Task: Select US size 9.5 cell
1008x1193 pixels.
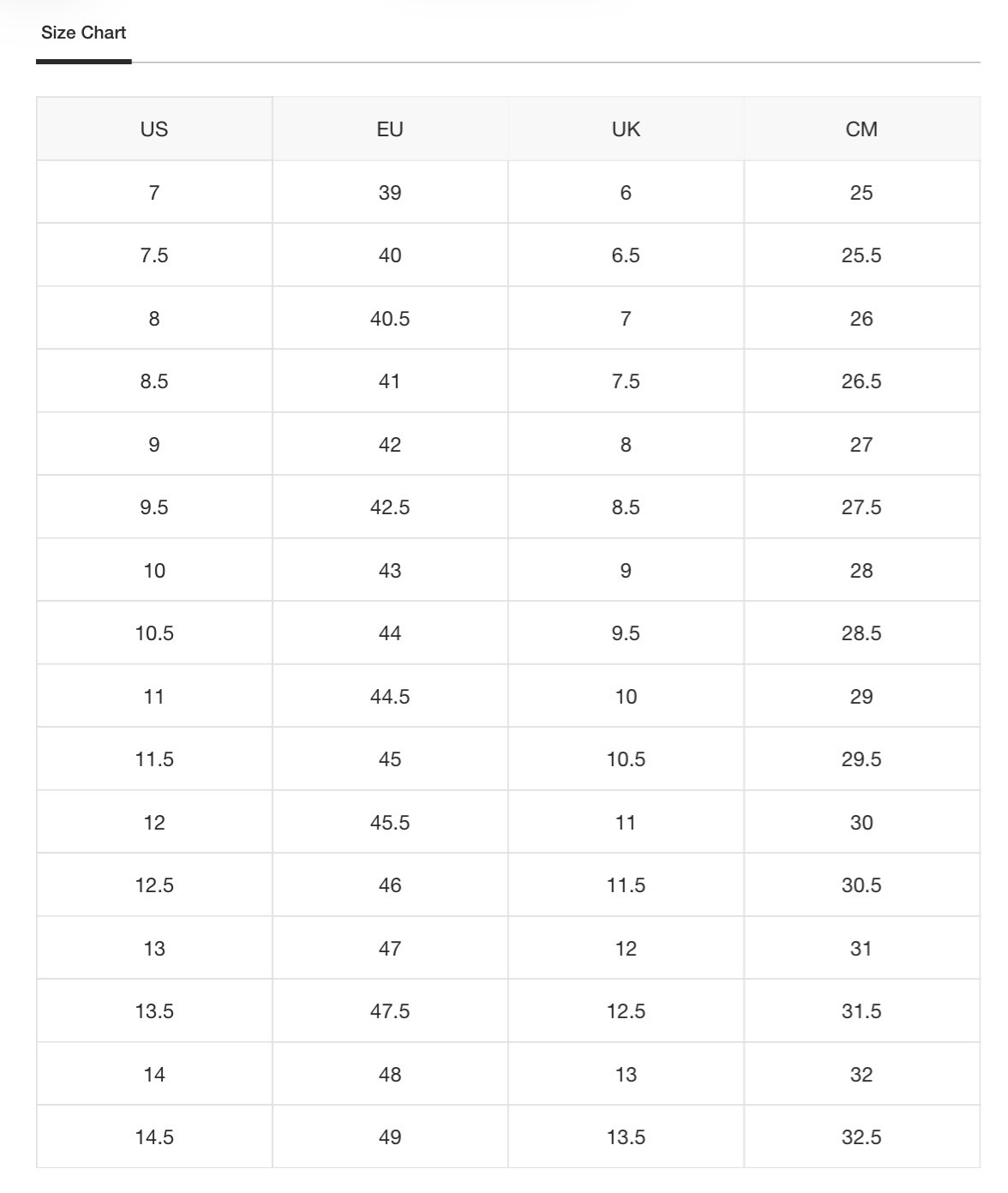Action: [x=154, y=507]
